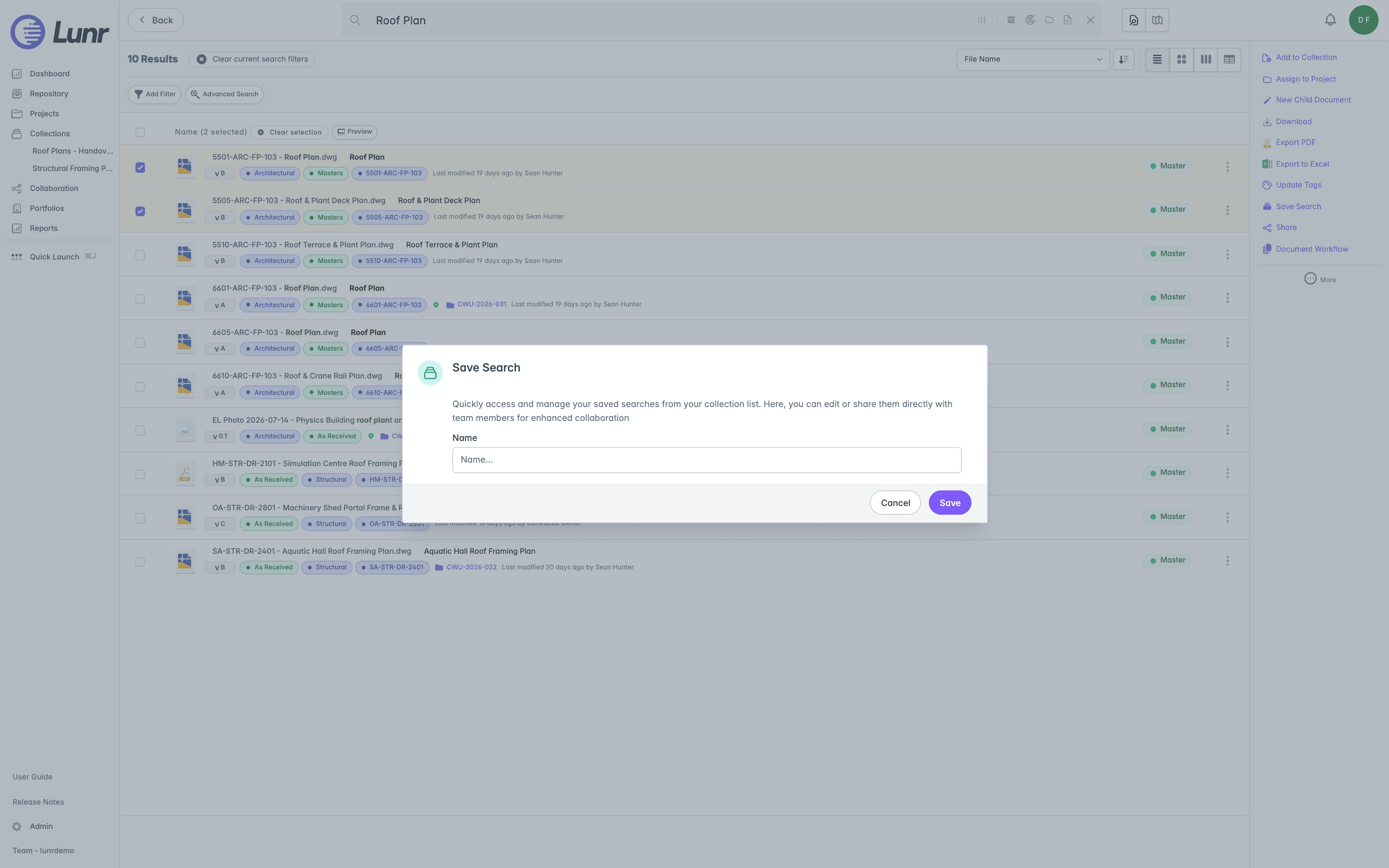
Task: Open Advanced Search
Action: [x=224, y=94]
